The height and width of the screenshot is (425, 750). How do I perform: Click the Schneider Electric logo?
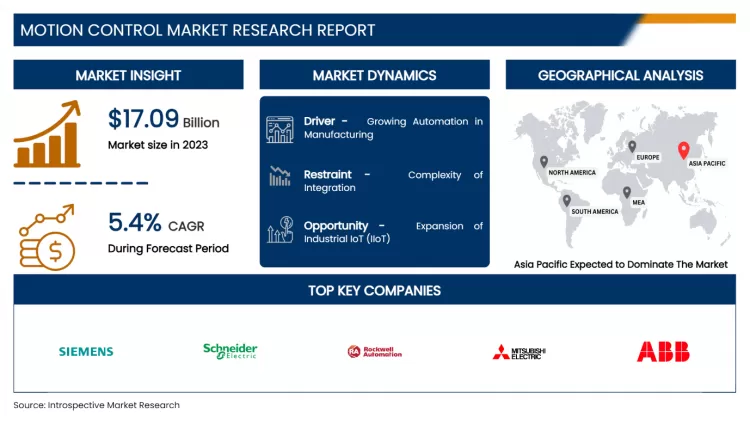tap(230, 351)
